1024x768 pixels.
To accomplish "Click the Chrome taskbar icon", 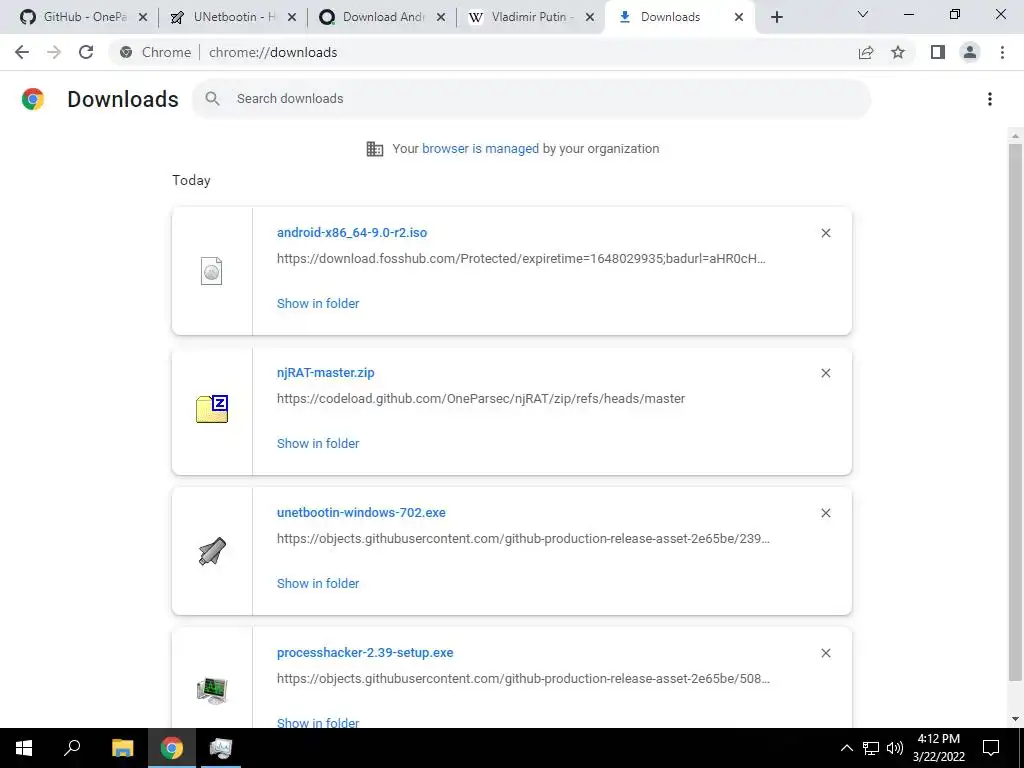I will 172,748.
